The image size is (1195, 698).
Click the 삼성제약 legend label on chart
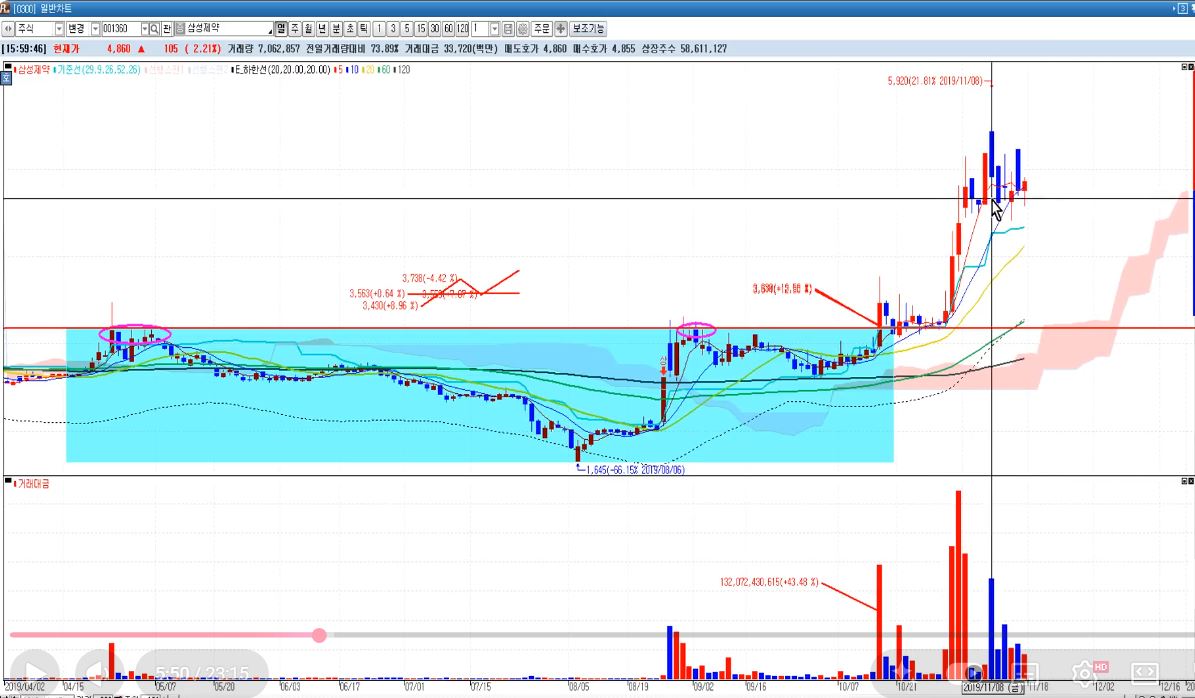click(34, 69)
